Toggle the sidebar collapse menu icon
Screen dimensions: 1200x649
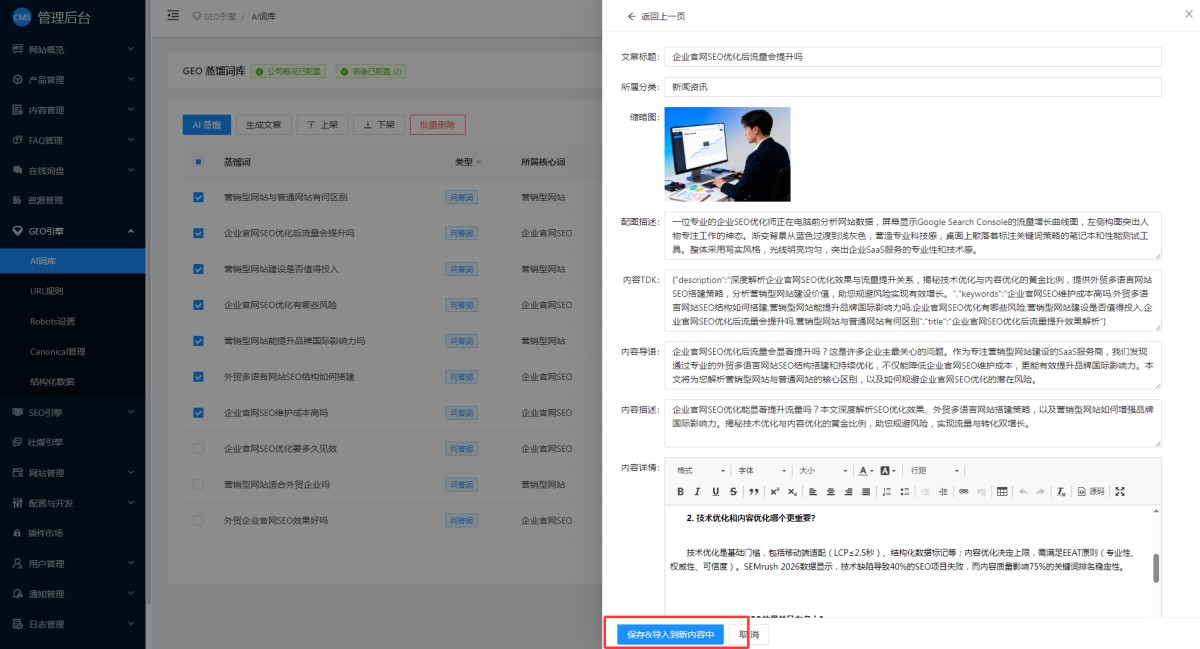coord(173,16)
